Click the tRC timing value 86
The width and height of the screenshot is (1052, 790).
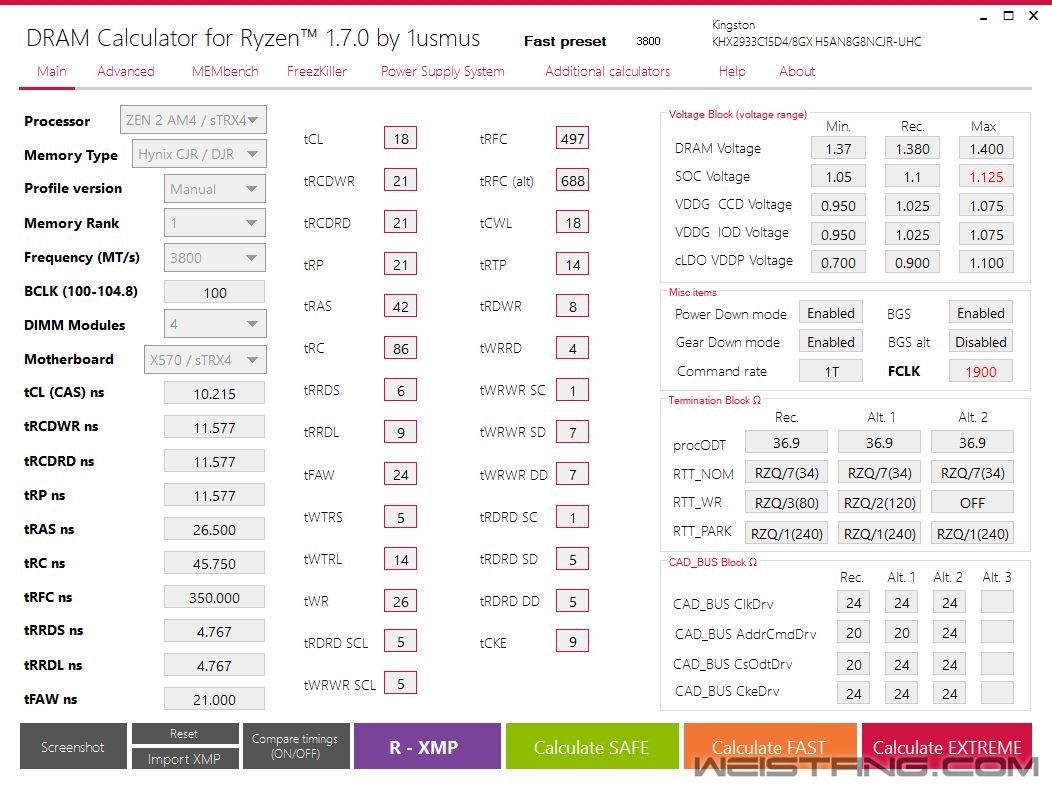pyautogui.click(x=401, y=348)
